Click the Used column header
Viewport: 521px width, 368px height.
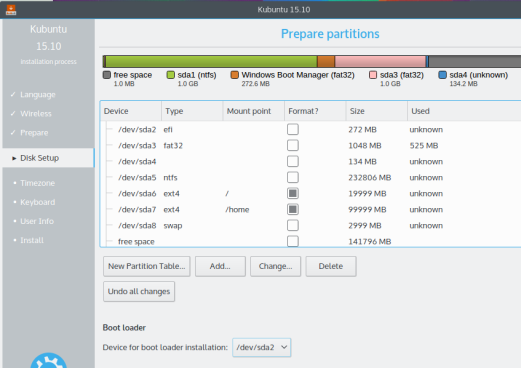pyautogui.click(x=464, y=111)
